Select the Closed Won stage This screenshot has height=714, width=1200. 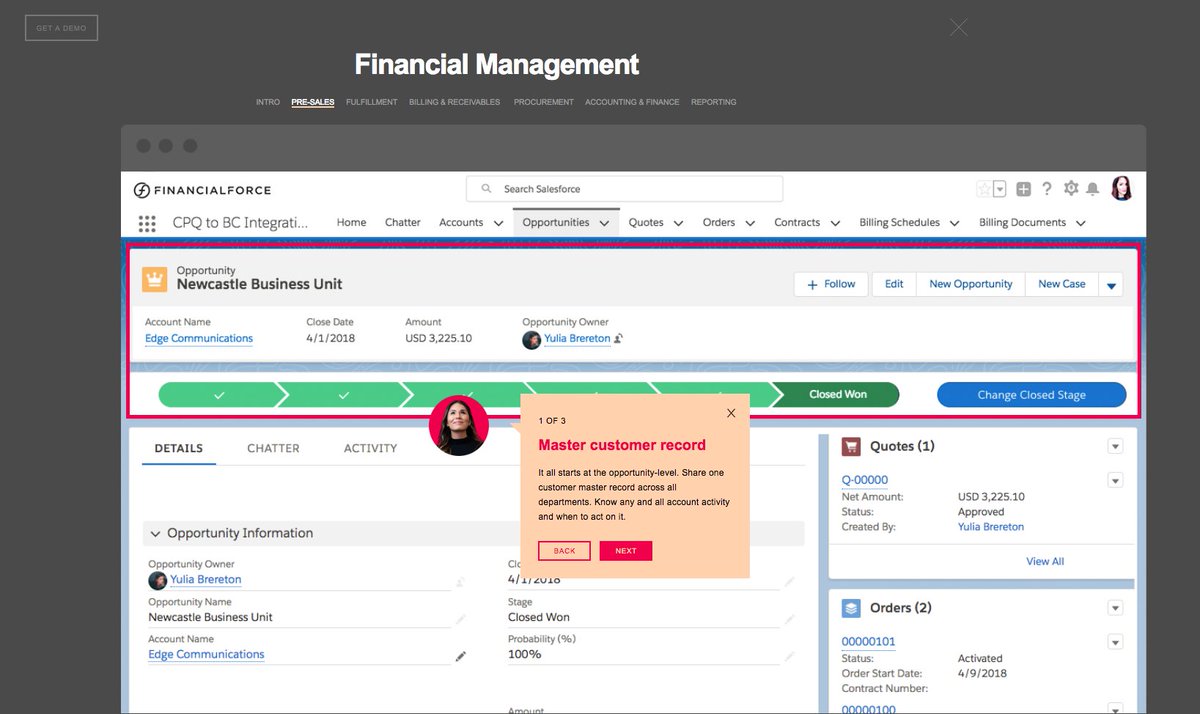838,395
